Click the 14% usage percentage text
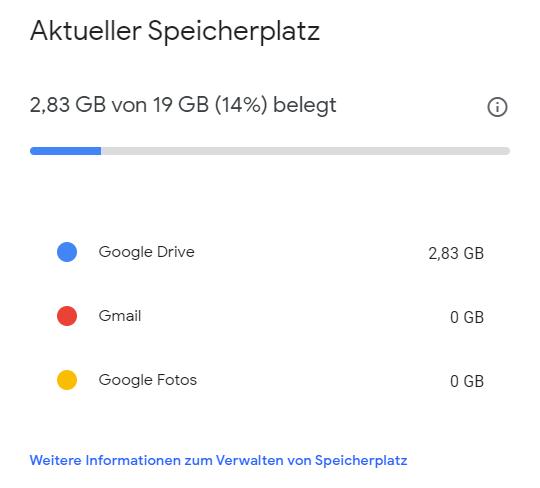Image resolution: width=540 pixels, height=488 pixels. tap(241, 105)
